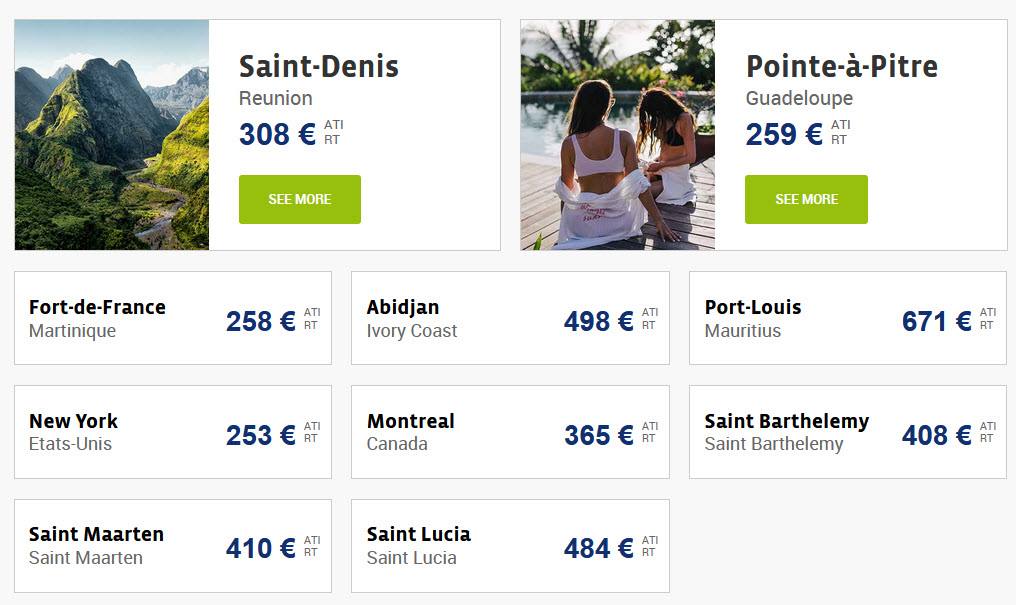Image resolution: width=1016 pixels, height=605 pixels.
Task: Click the Pointe-à-Pitre heading
Action: pos(842,67)
